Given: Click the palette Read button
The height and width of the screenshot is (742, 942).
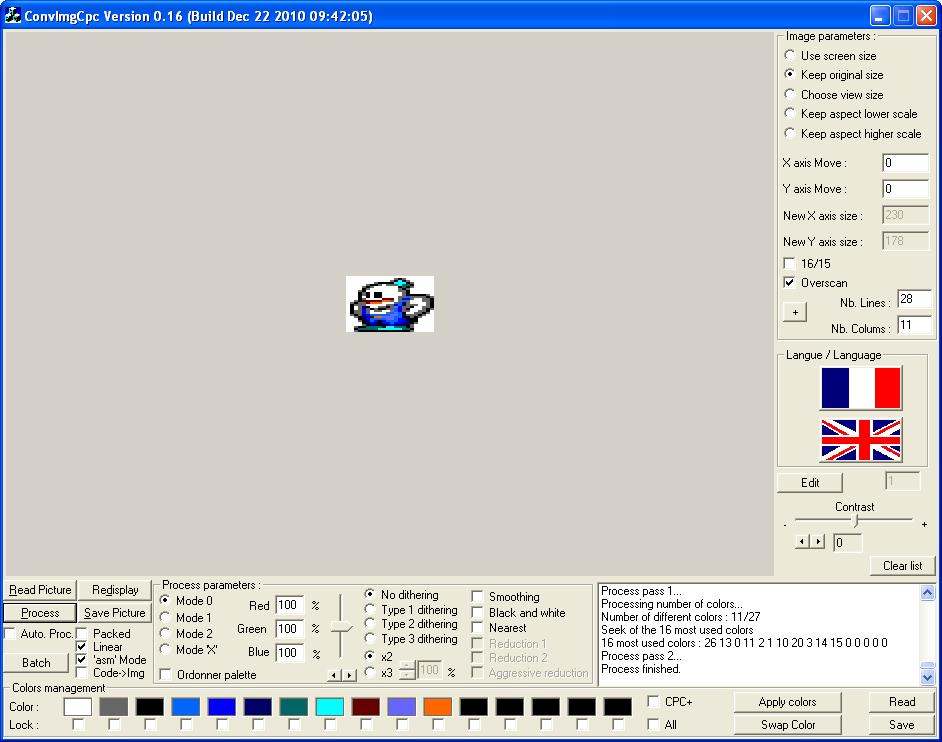Looking at the screenshot, I should pos(902,702).
